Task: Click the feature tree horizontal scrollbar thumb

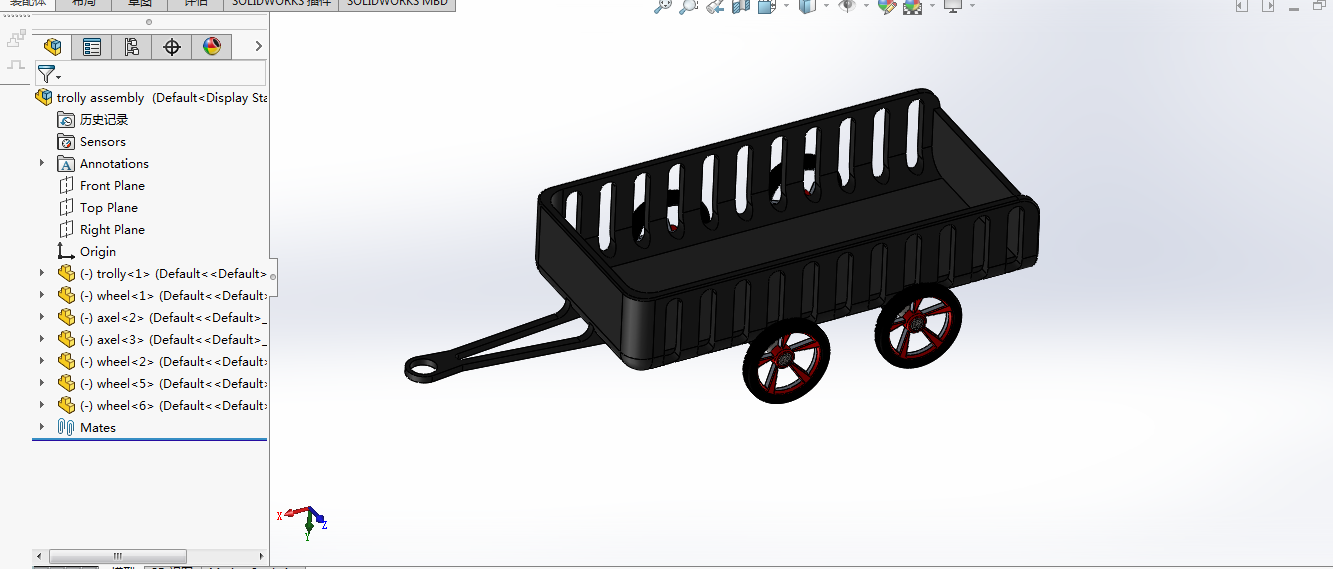Action: (x=118, y=556)
